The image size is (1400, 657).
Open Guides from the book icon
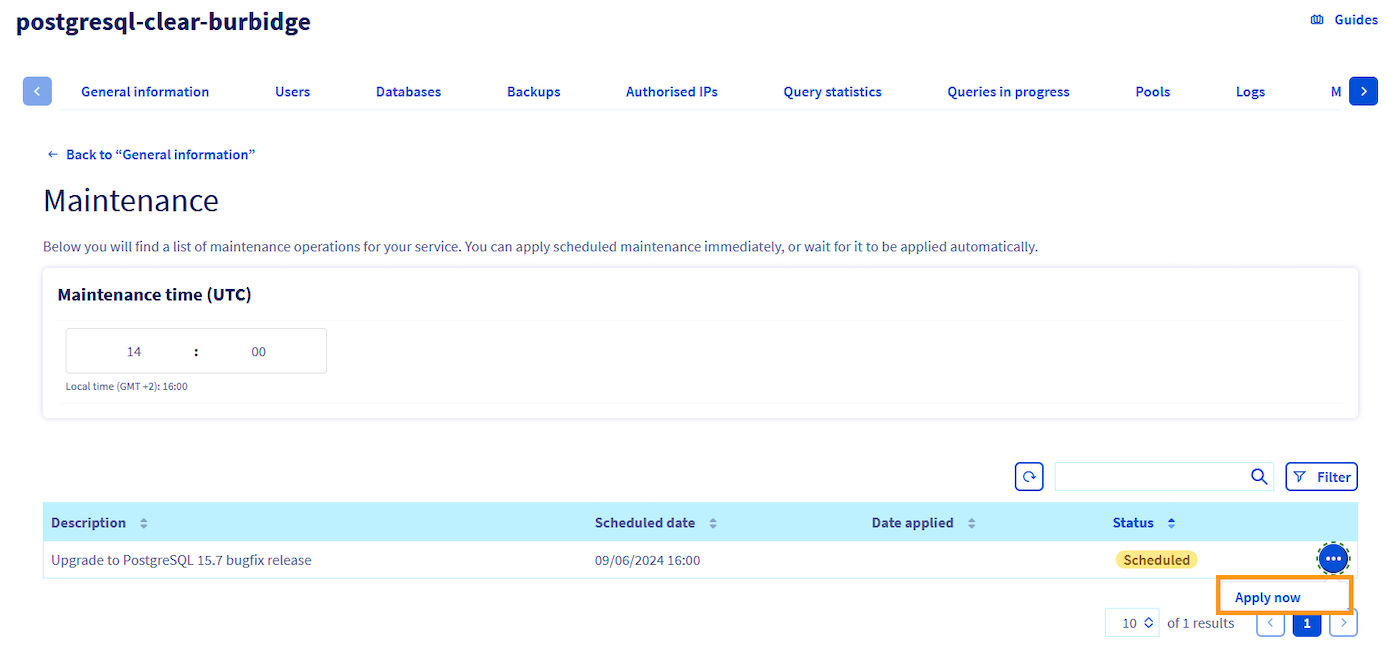[1317, 20]
